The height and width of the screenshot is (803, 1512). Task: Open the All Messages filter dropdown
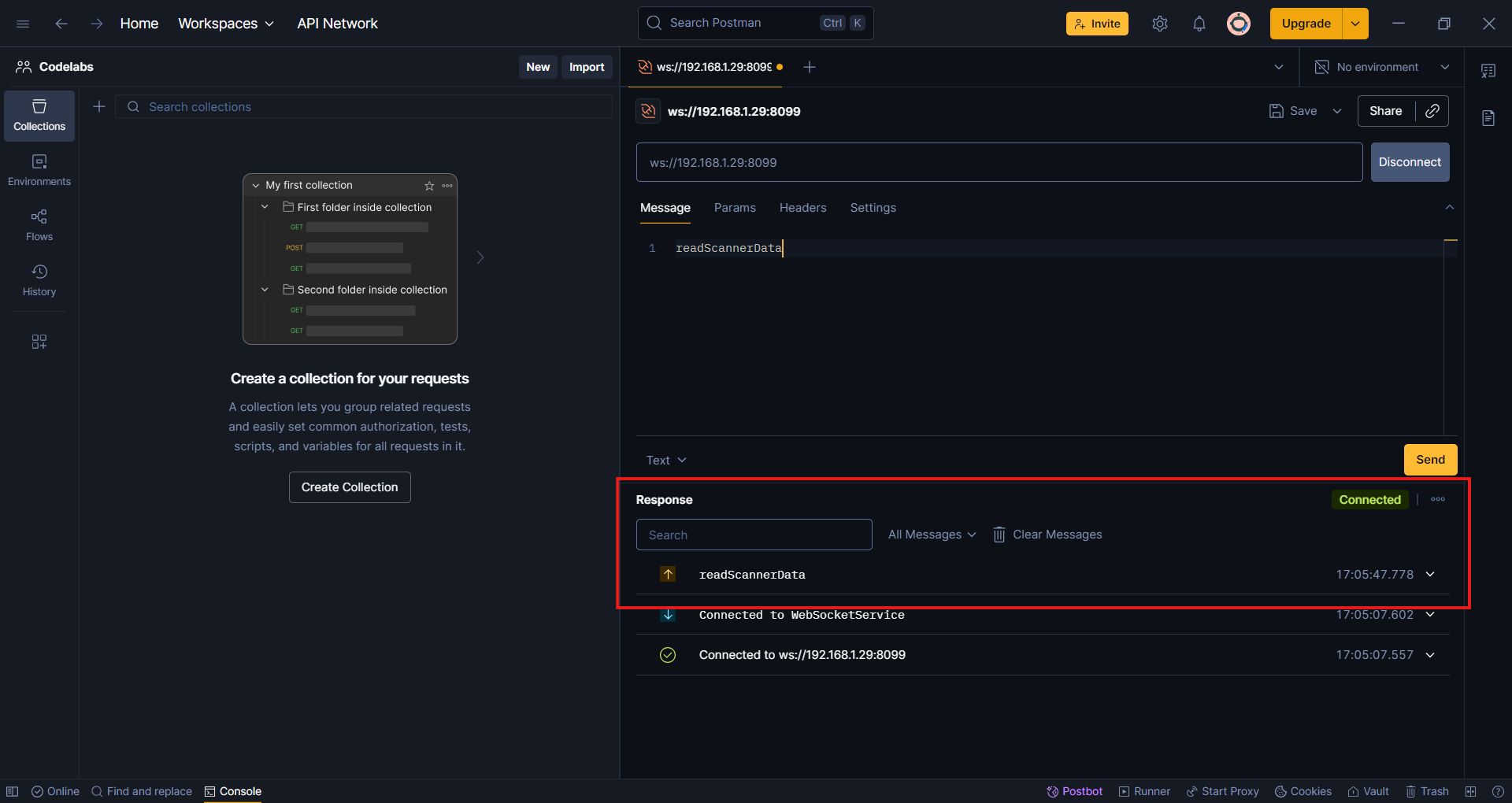click(x=932, y=535)
